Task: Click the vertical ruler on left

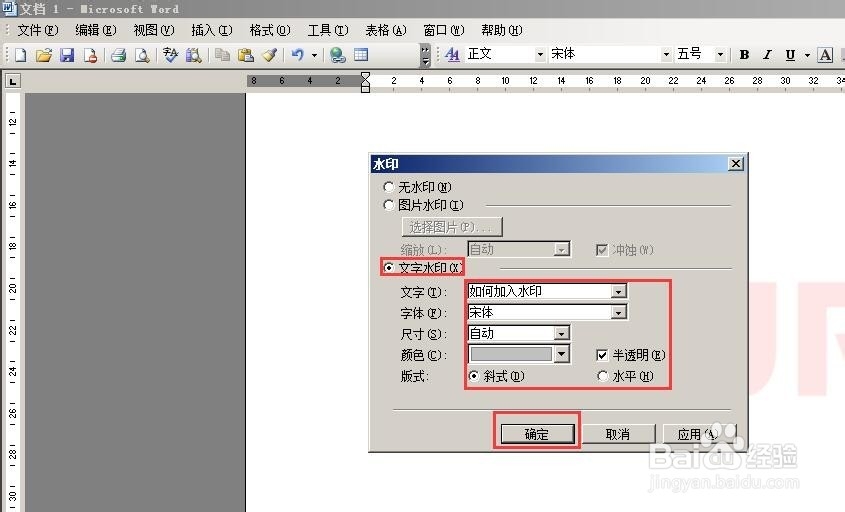Action: point(12,302)
